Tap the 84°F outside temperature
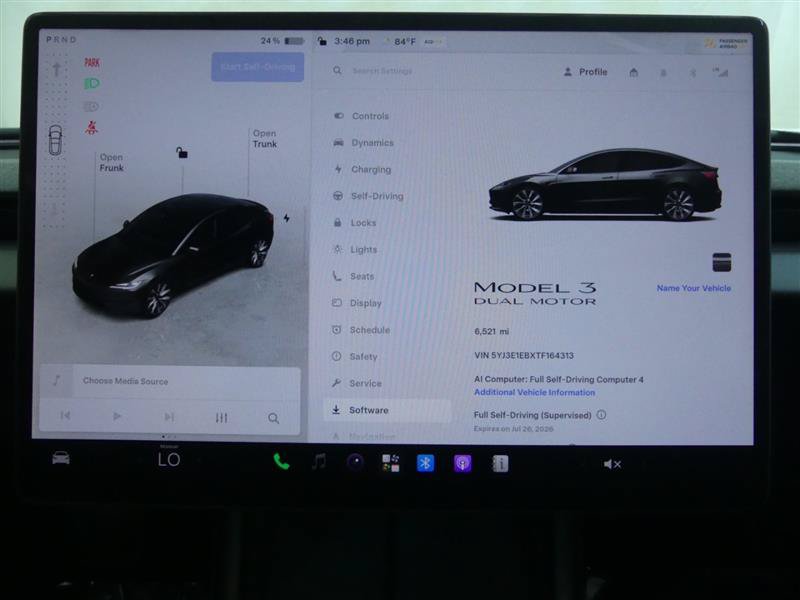 coord(405,41)
